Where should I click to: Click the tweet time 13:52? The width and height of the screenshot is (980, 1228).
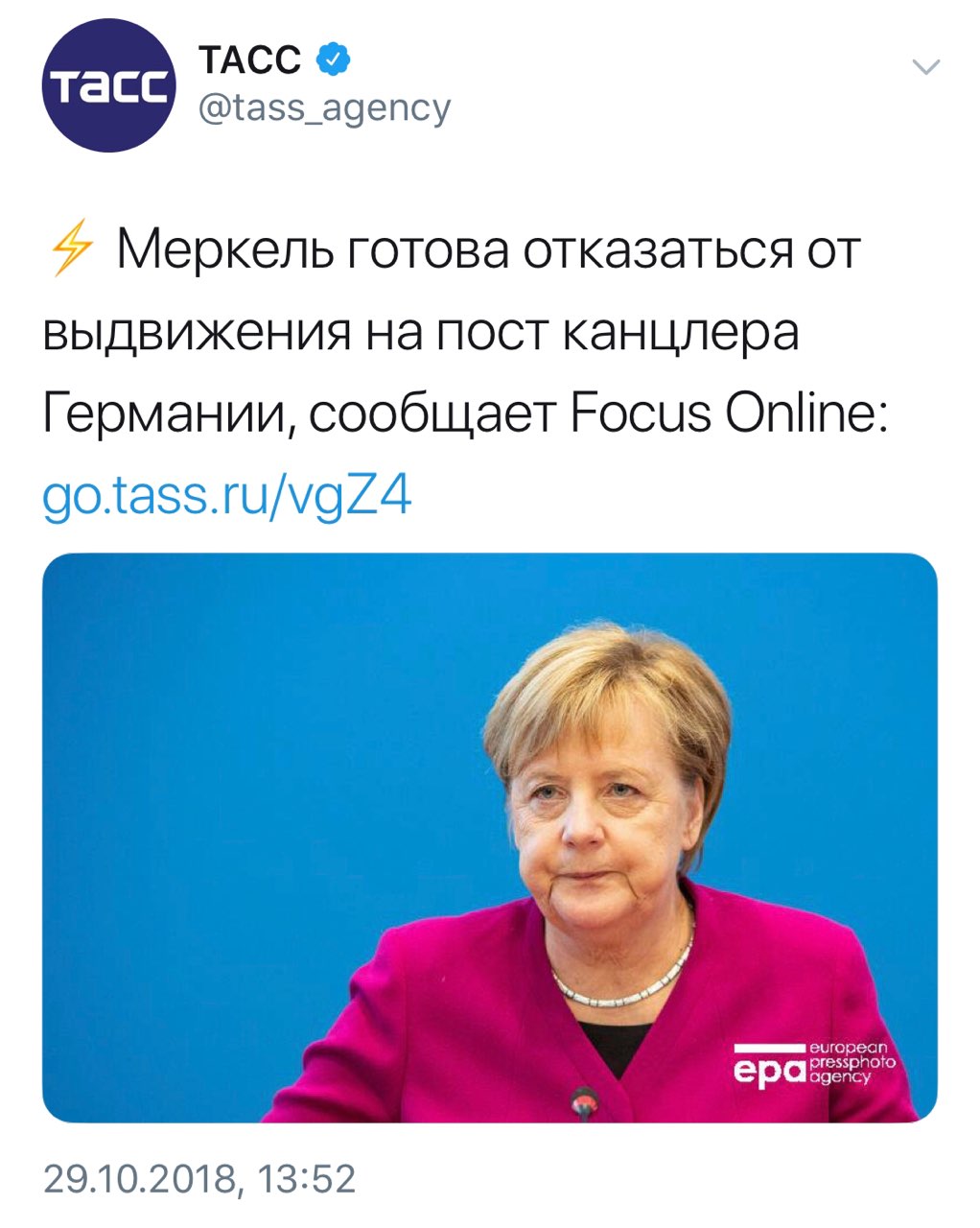pyautogui.click(x=307, y=1178)
